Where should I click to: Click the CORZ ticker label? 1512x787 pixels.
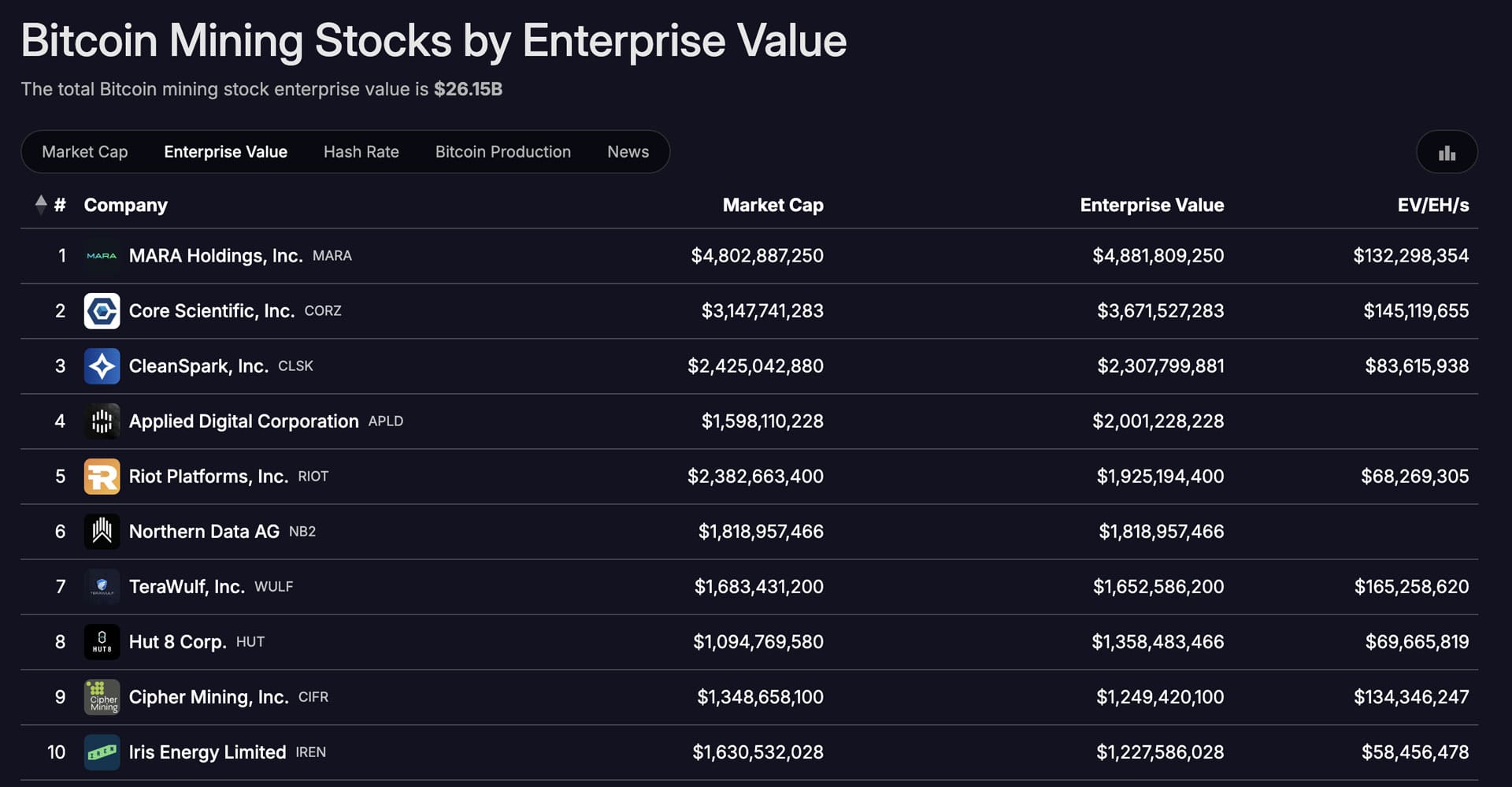[x=323, y=311]
